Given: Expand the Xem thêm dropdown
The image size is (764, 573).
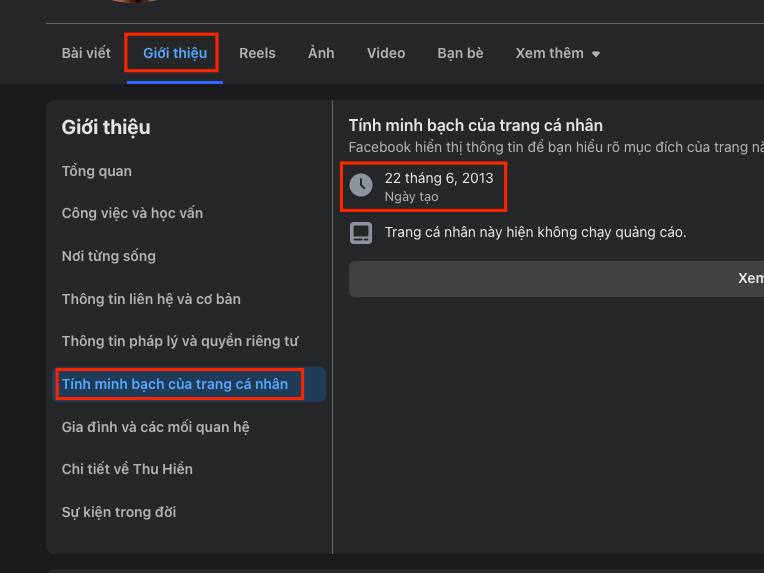Looking at the screenshot, I should pos(557,53).
